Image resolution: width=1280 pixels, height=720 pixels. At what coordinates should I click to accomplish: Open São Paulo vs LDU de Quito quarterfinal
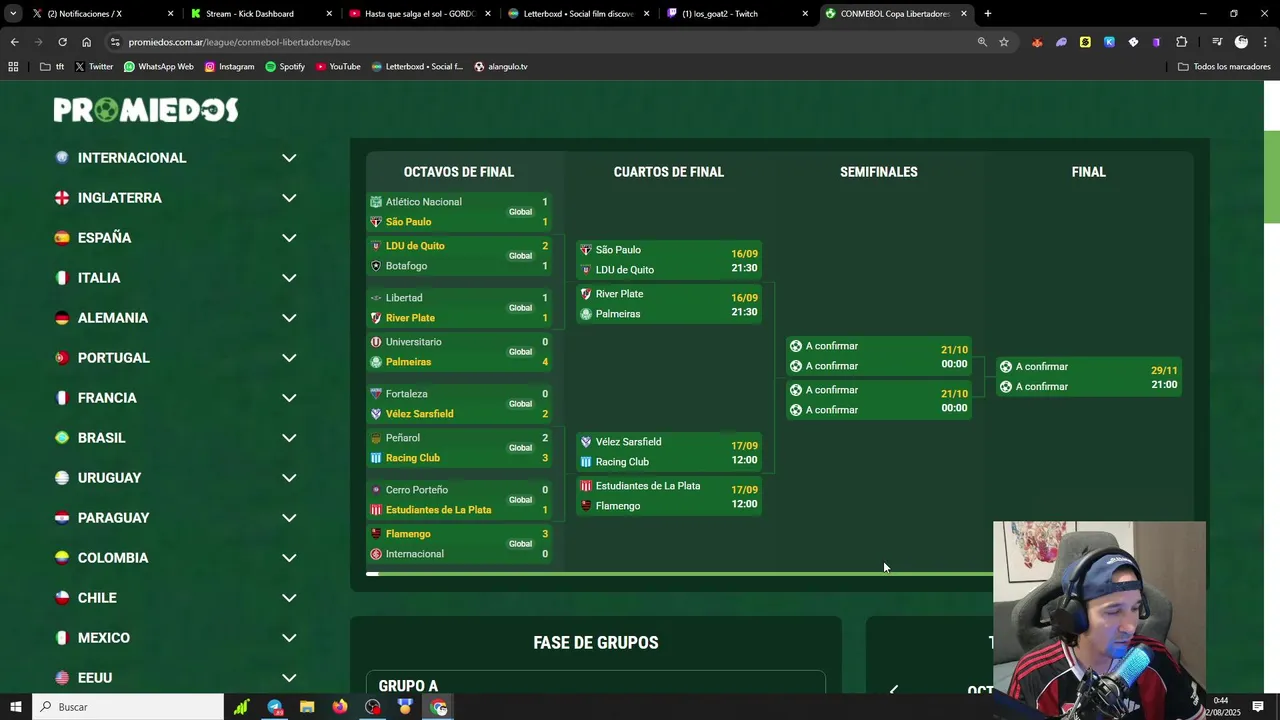[x=669, y=260]
